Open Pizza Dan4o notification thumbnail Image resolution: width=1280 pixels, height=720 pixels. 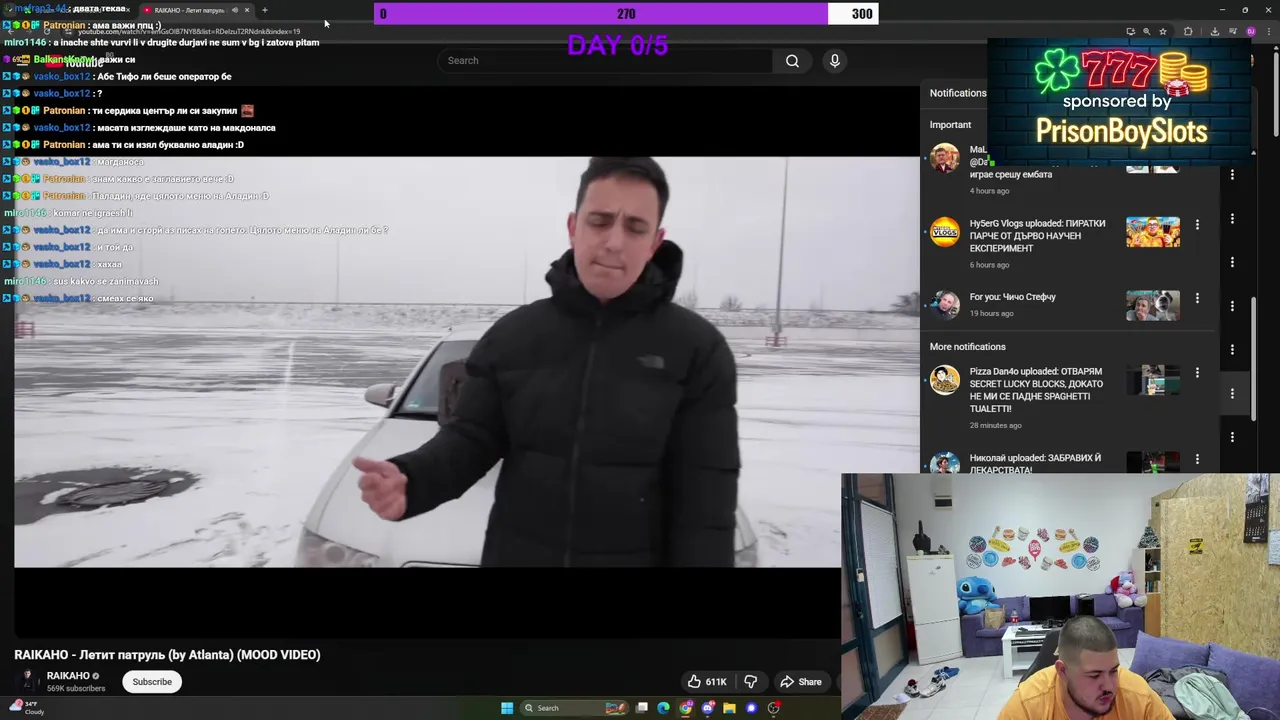(x=1153, y=380)
